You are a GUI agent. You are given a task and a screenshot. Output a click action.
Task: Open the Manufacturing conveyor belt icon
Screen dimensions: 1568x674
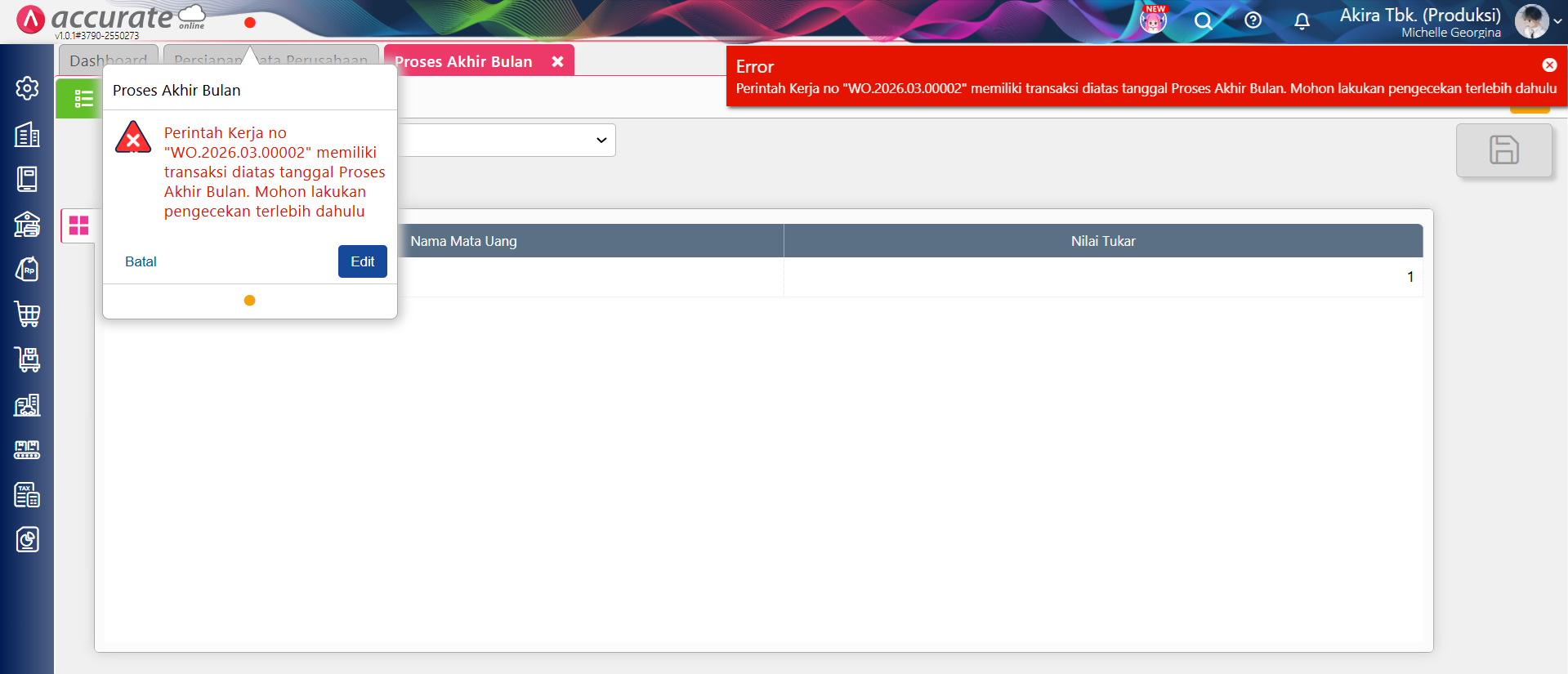click(27, 449)
